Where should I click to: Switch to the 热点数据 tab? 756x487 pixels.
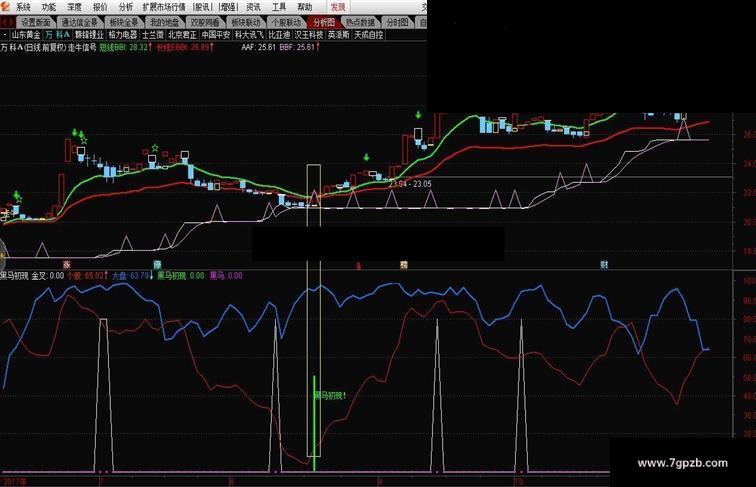[x=360, y=22]
